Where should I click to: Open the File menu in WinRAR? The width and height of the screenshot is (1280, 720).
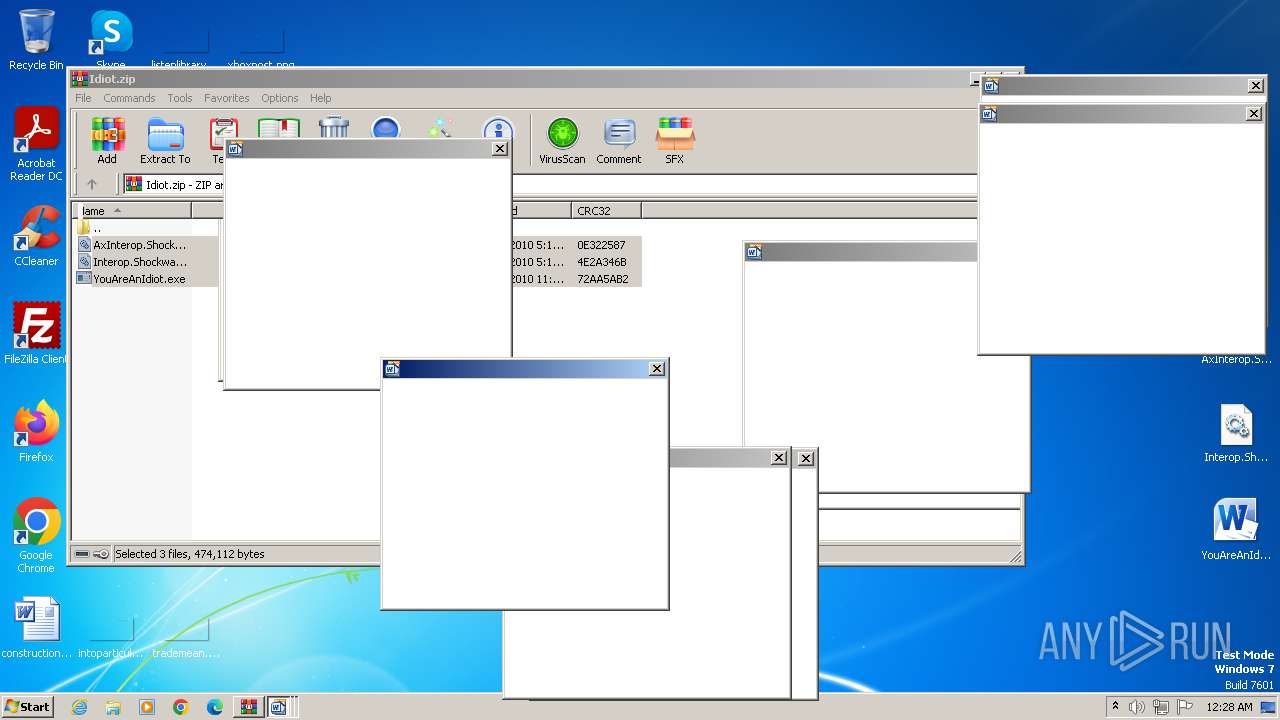point(83,98)
